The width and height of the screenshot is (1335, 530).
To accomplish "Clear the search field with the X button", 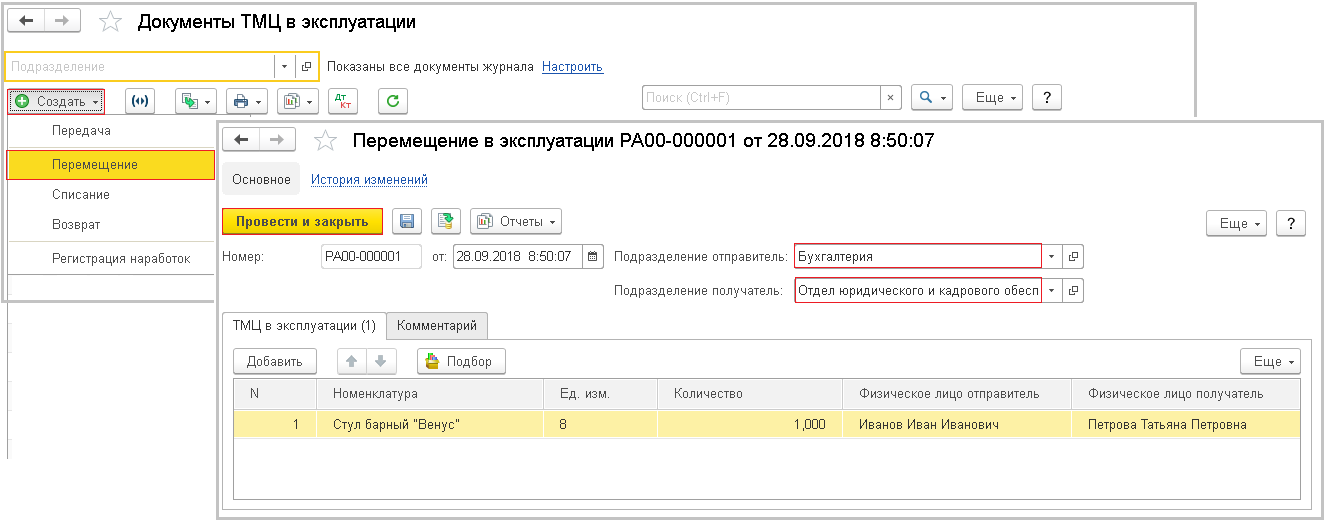I will click(x=890, y=97).
